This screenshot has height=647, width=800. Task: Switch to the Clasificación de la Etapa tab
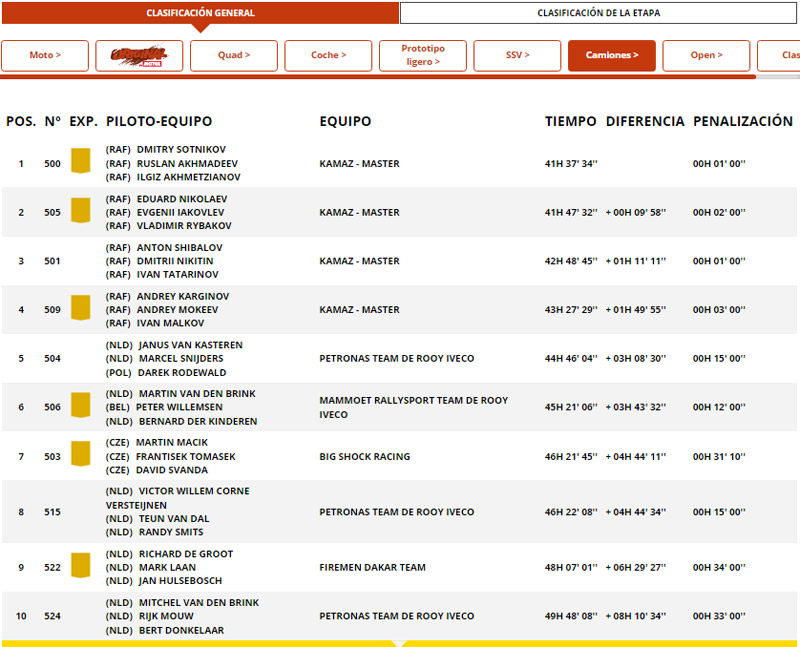tap(598, 13)
